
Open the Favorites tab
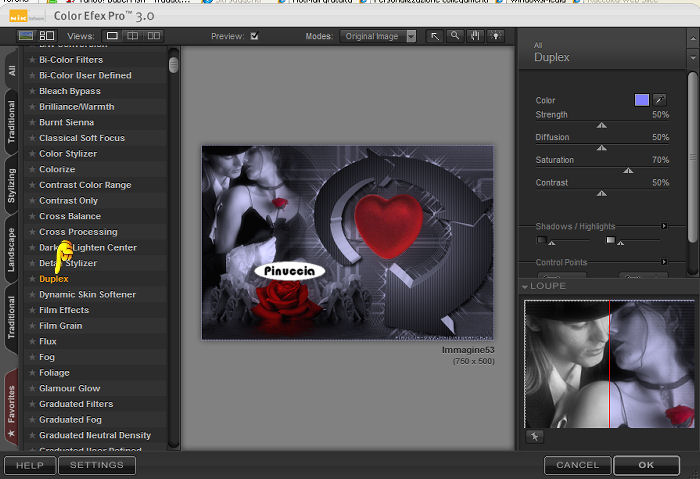[x=11, y=408]
